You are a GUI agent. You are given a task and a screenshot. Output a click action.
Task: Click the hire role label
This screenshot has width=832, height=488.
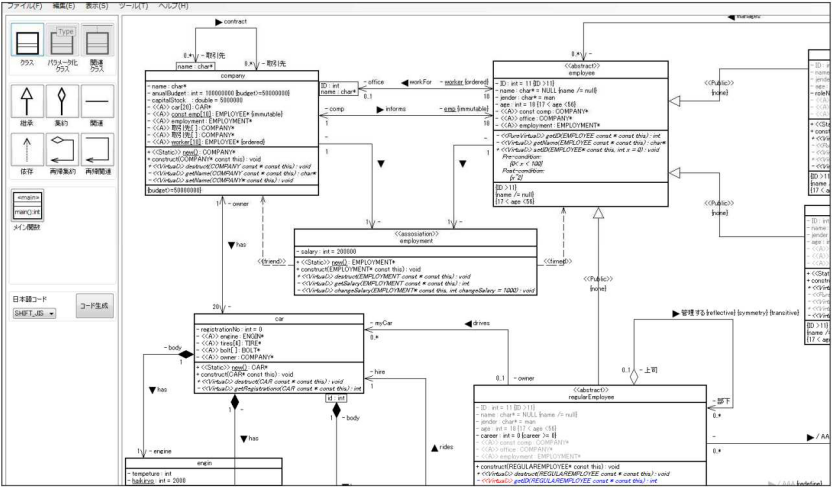pos(377,372)
